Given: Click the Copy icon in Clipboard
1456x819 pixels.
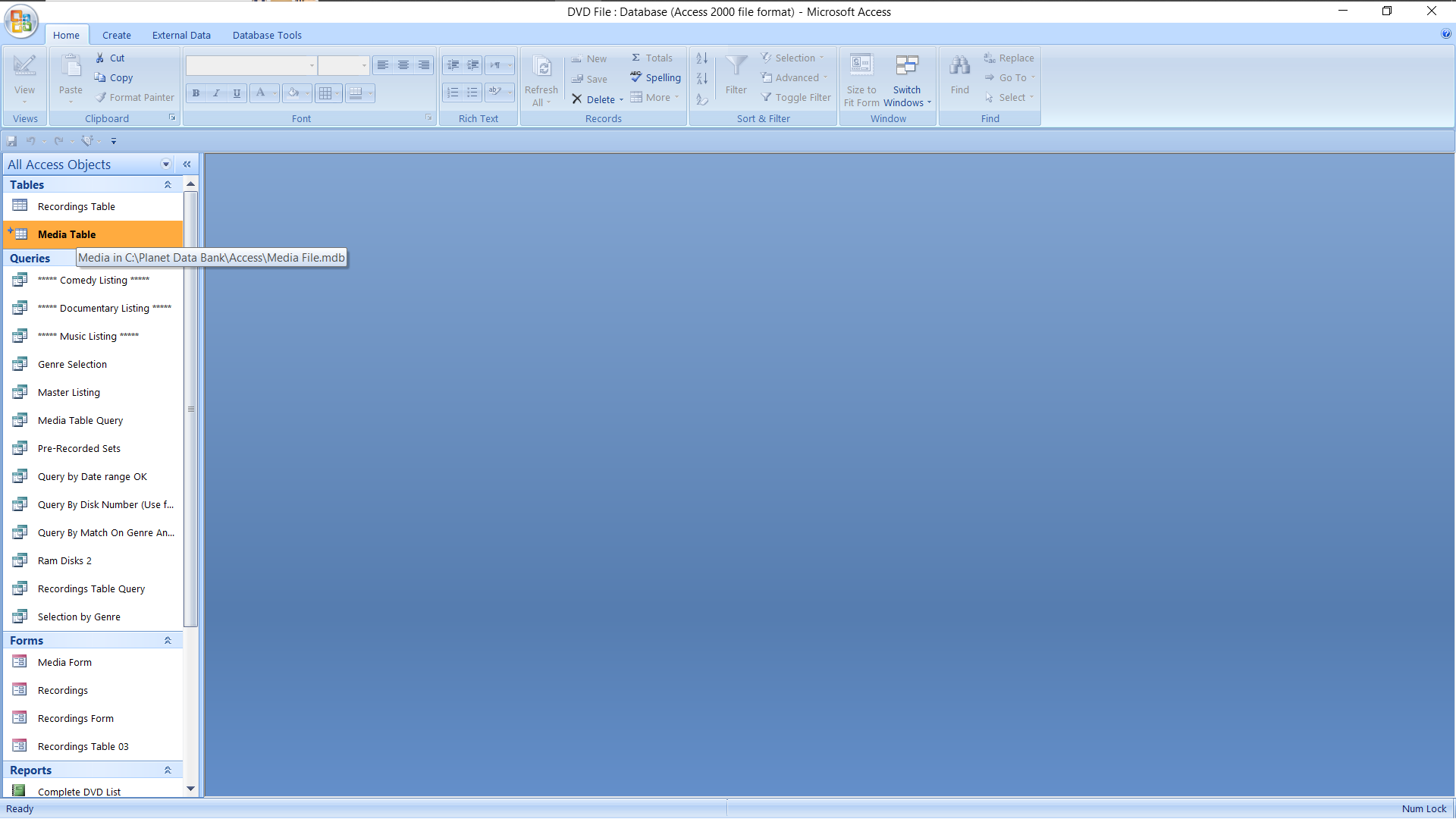Looking at the screenshot, I should tap(100, 77).
